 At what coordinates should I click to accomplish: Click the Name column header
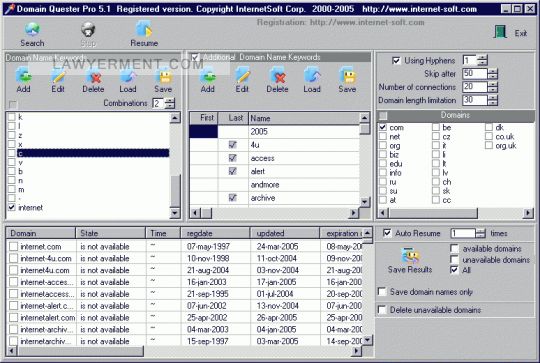coord(304,118)
